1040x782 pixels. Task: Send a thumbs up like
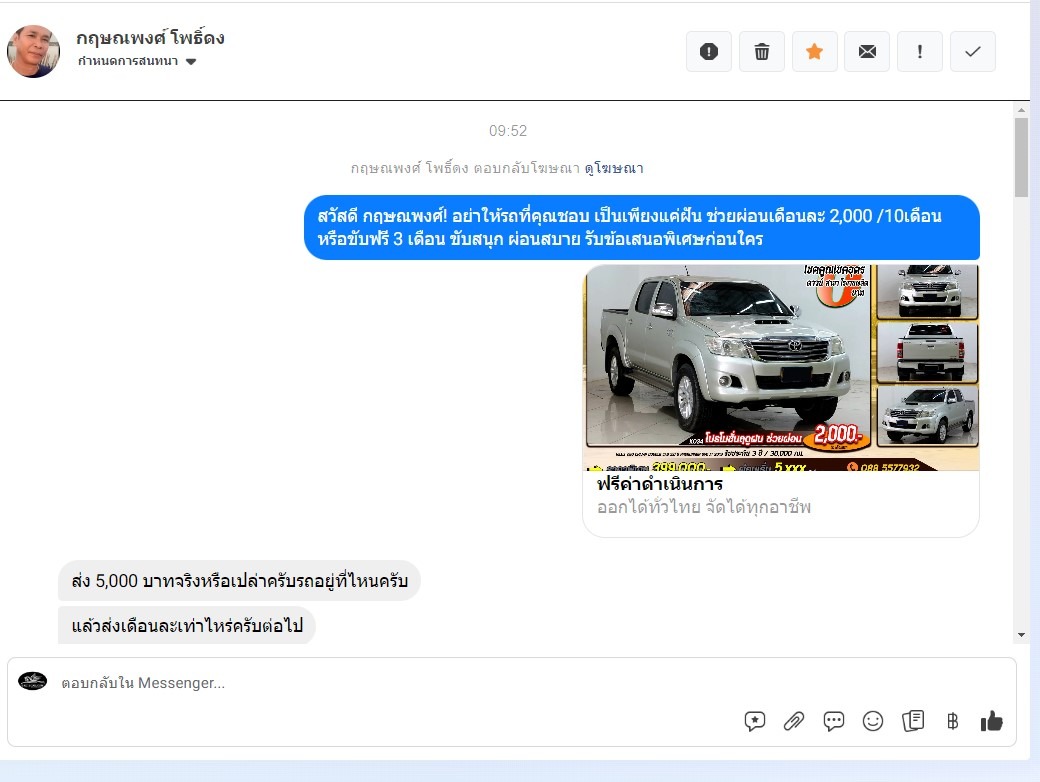pyautogui.click(x=992, y=721)
